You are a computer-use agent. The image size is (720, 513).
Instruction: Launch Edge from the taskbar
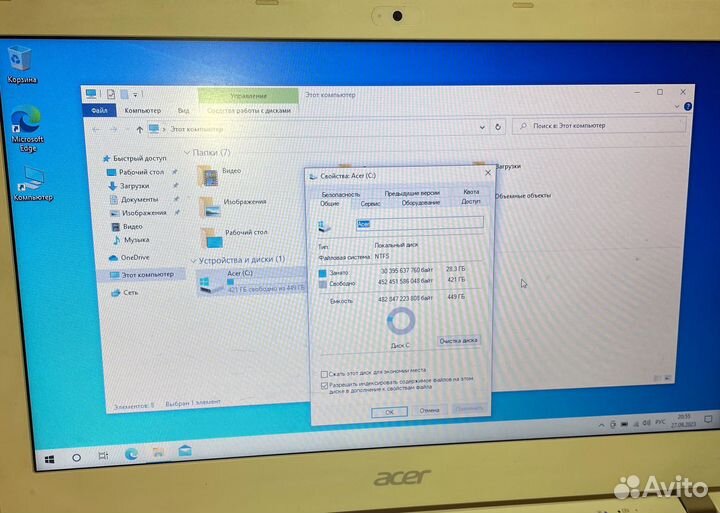(131, 454)
